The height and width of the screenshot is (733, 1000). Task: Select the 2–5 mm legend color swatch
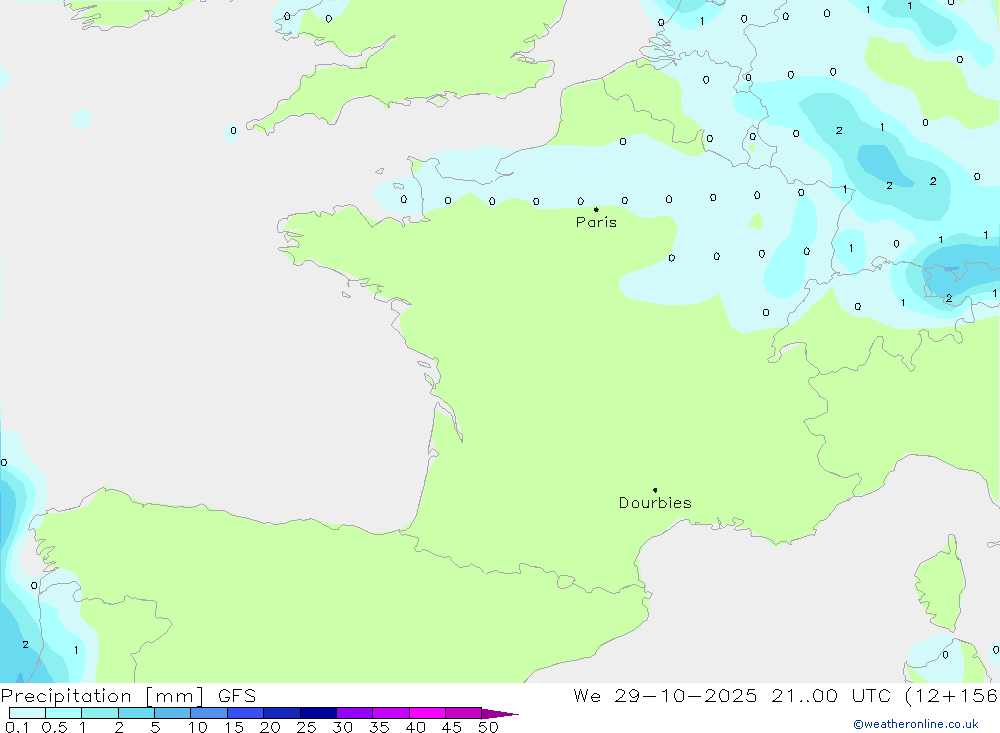coord(136,713)
